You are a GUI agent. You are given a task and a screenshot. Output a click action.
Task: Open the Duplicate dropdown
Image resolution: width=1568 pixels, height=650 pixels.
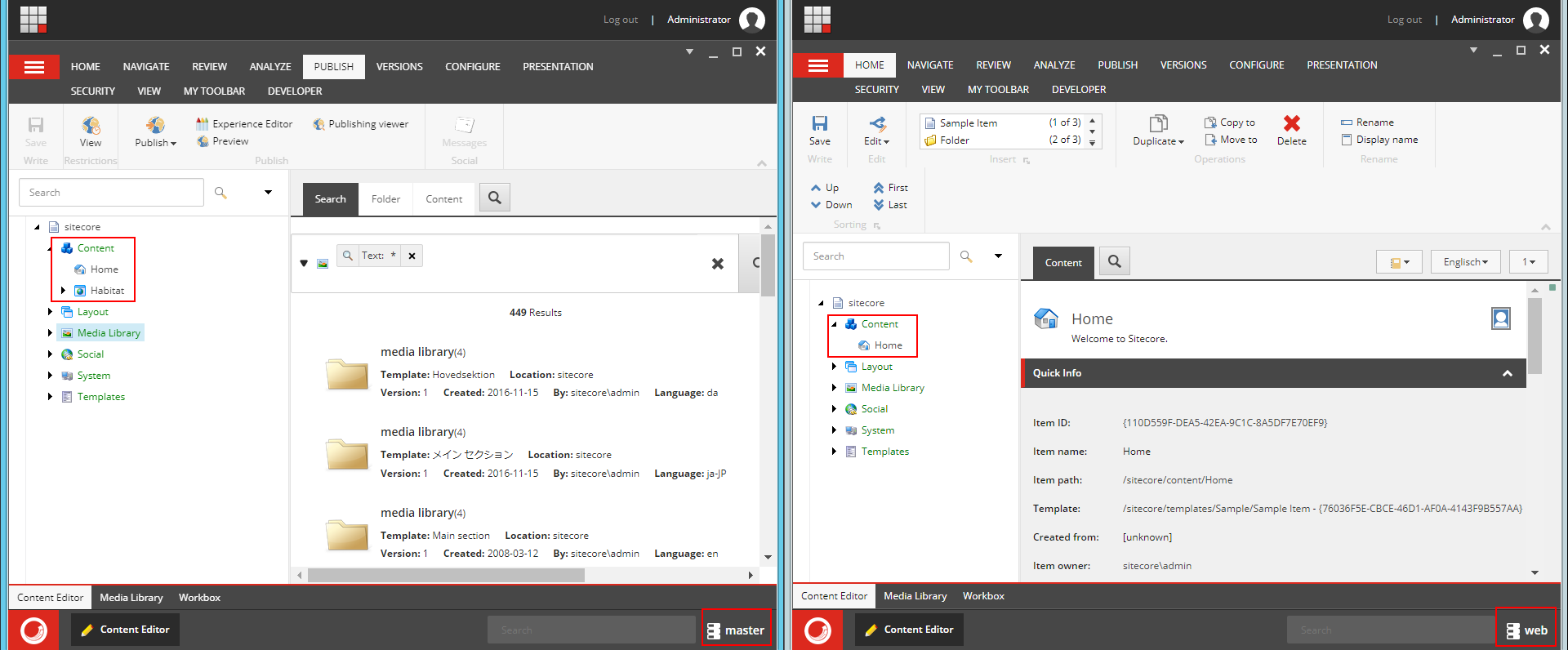pyautogui.click(x=1158, y=131)
